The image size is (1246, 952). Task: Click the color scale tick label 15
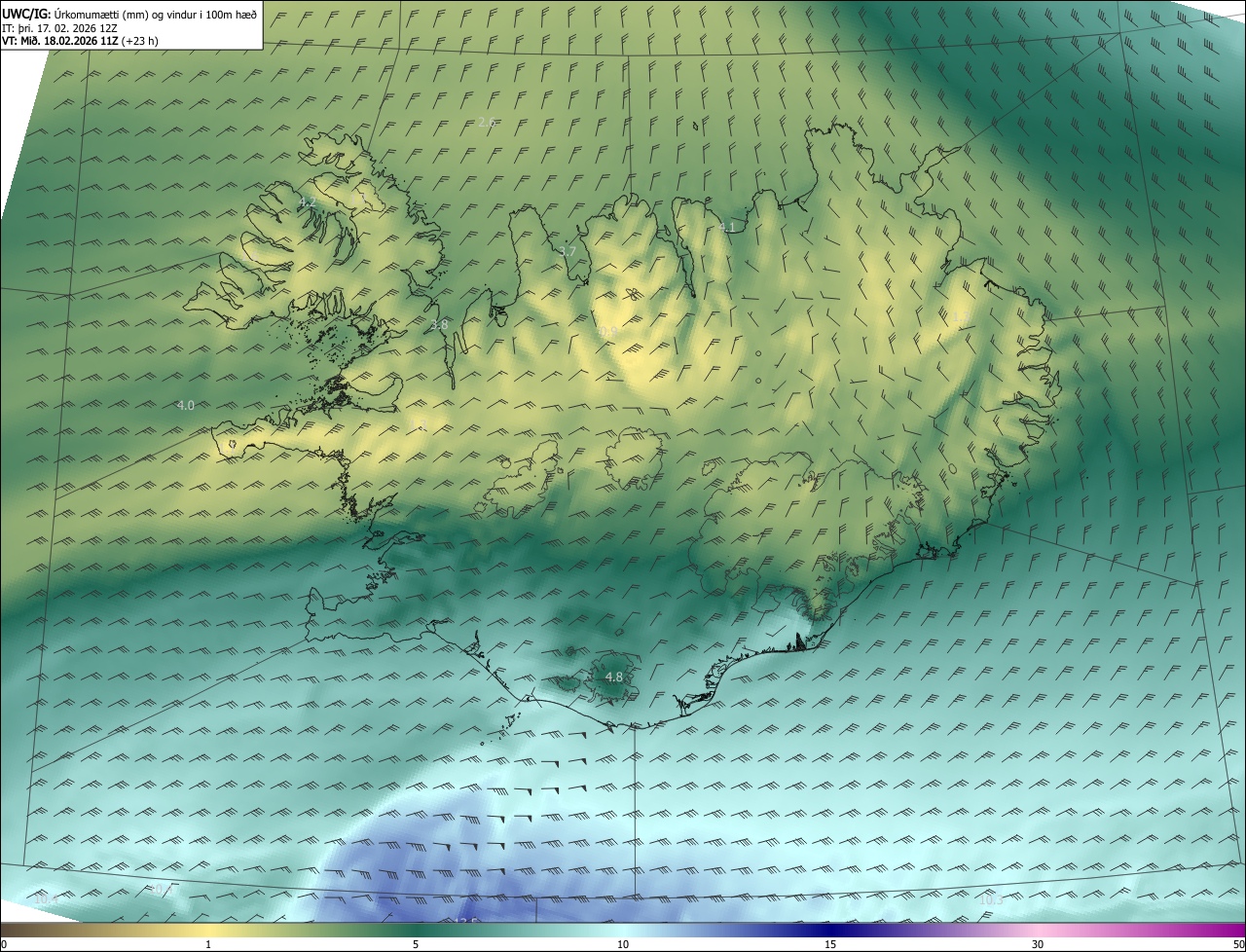coord(830,944)
